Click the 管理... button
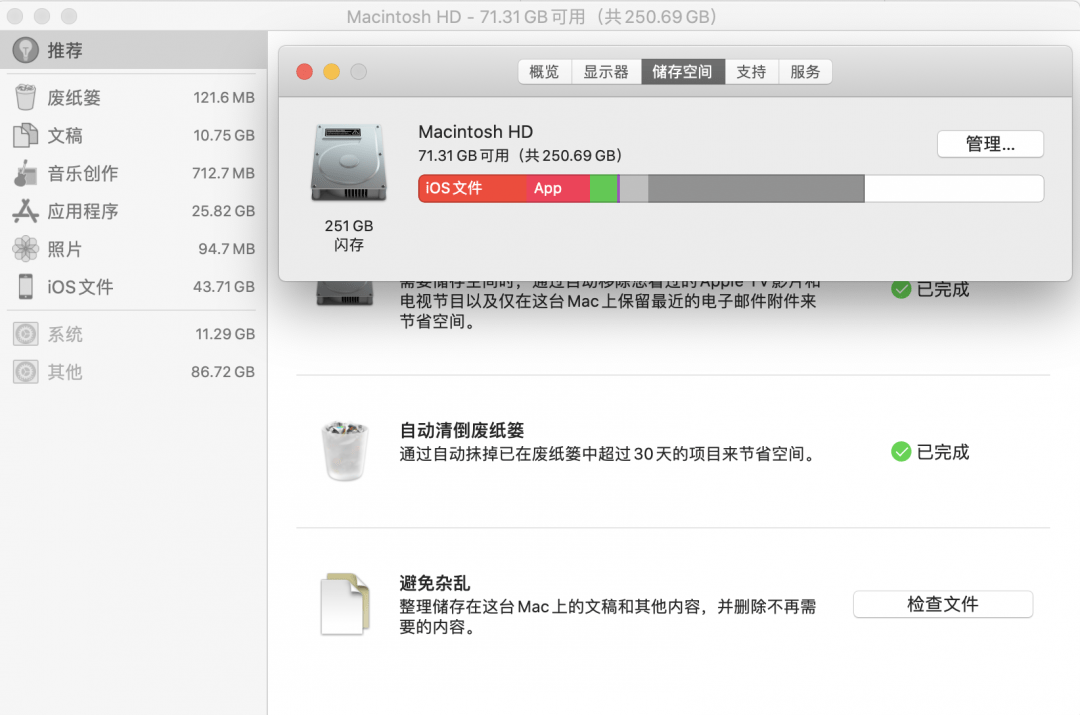 [x=990, y=144]
